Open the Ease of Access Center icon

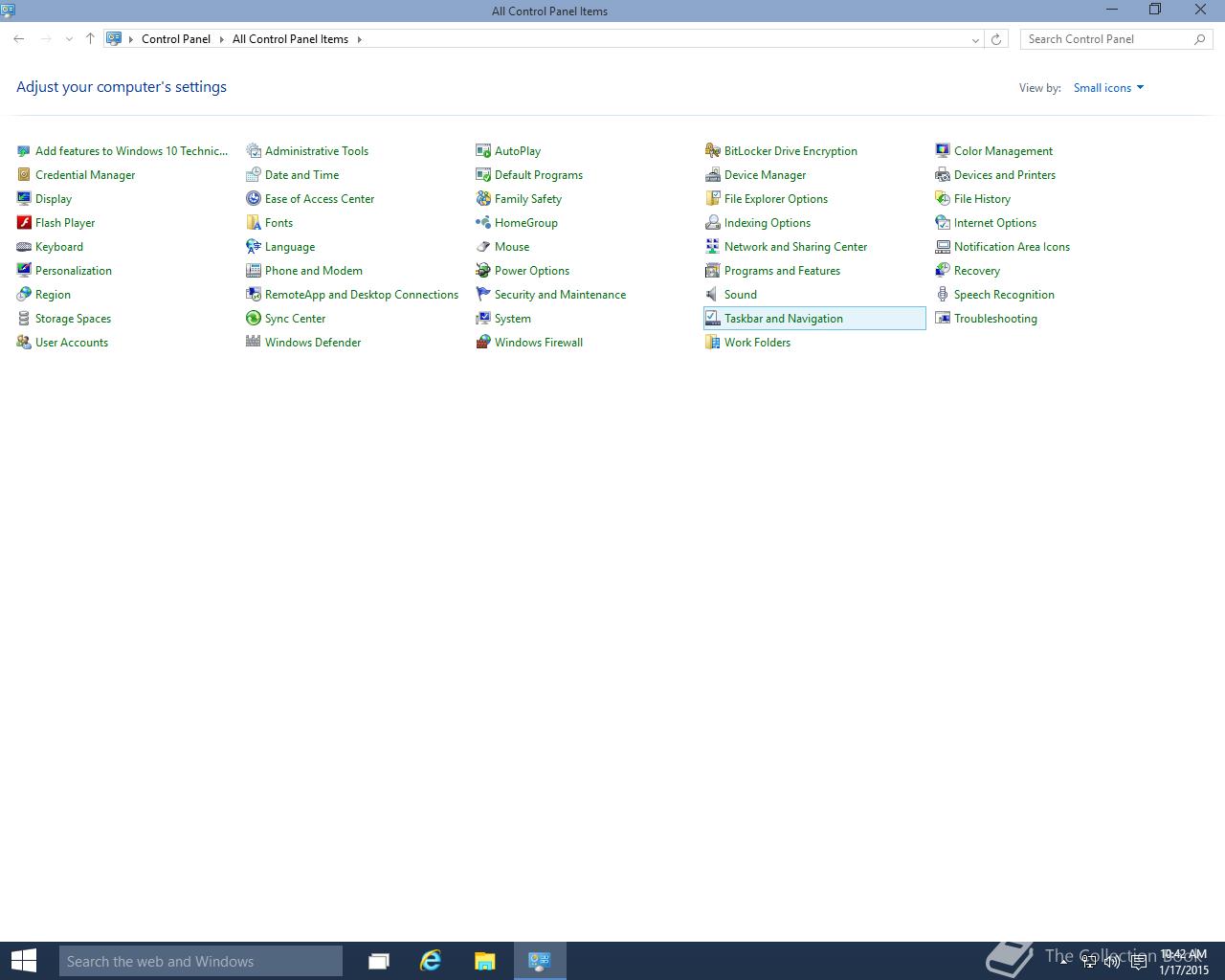[x=254, y=198]
